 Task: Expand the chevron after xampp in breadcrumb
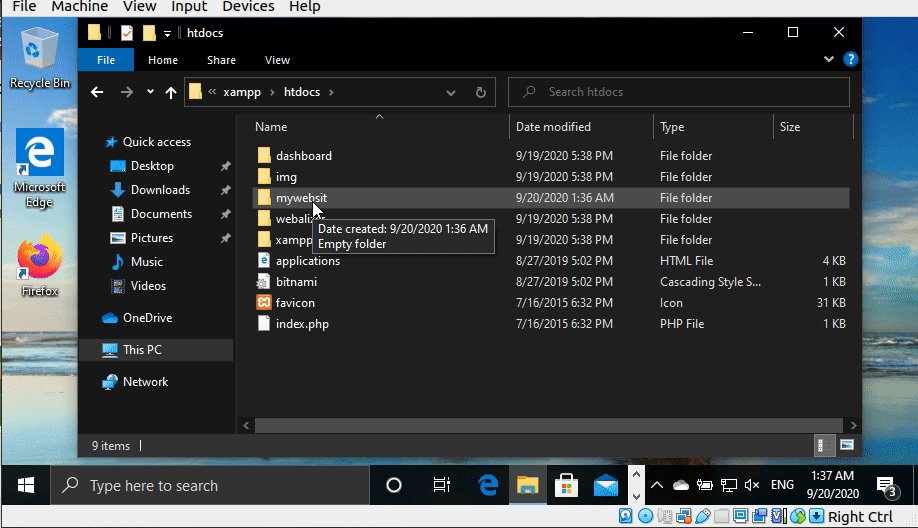point(272,92)
